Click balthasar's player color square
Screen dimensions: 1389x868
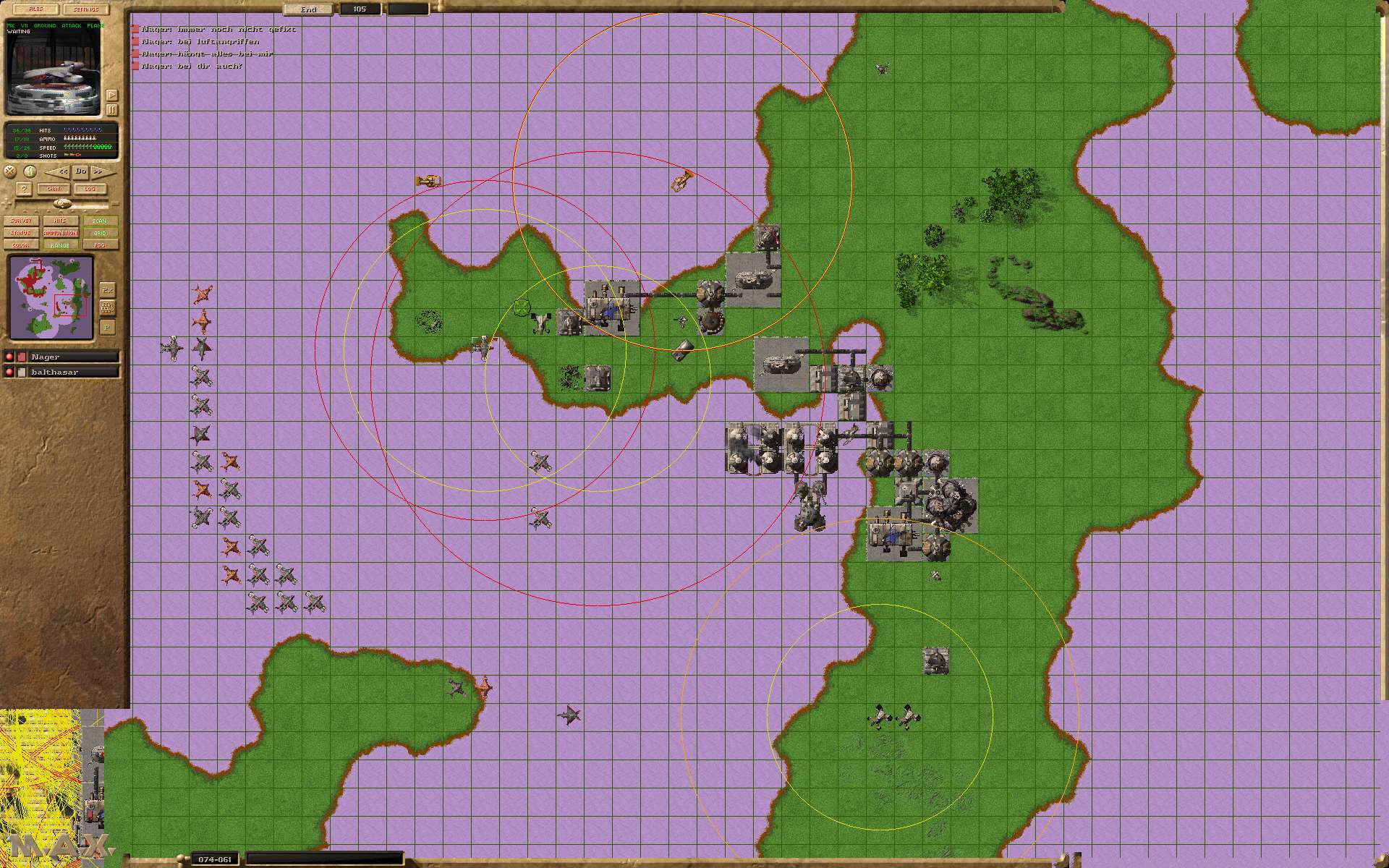[22, 372]
